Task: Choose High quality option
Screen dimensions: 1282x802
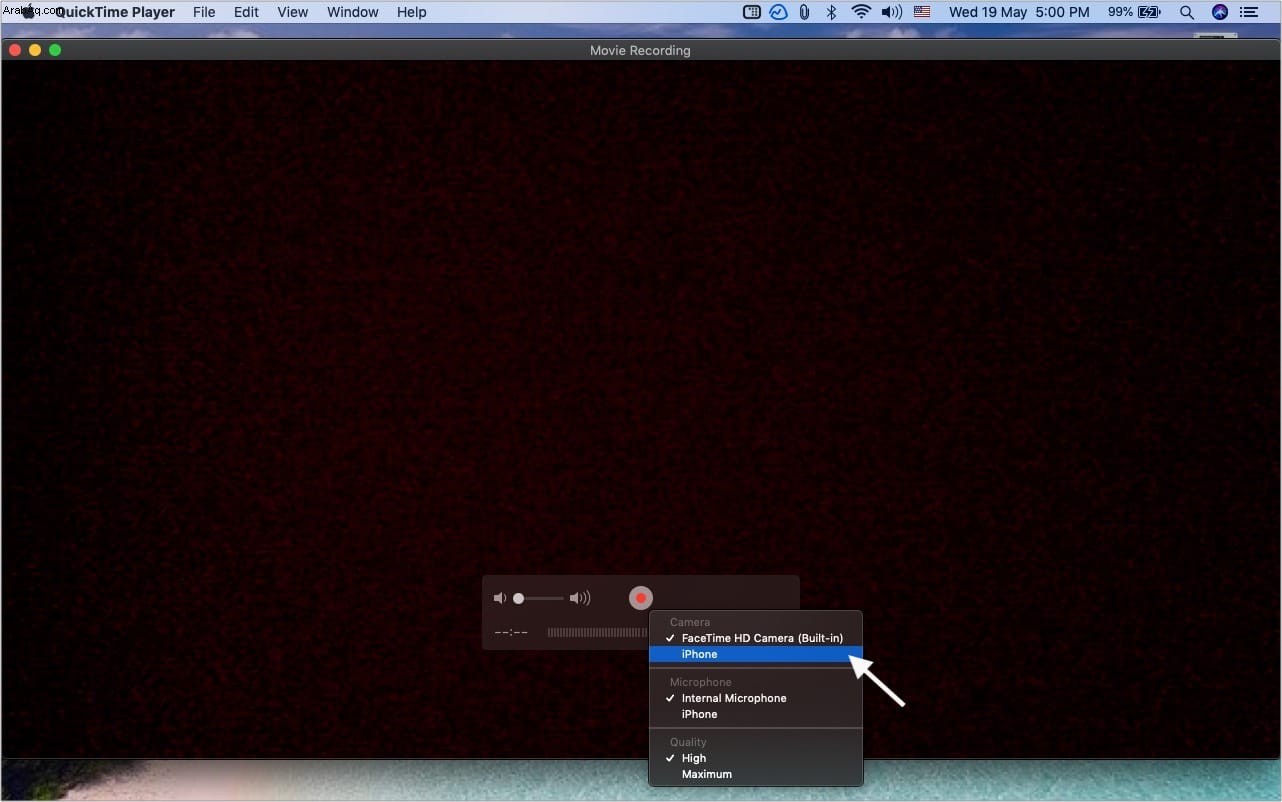Action: pos(755,758)
